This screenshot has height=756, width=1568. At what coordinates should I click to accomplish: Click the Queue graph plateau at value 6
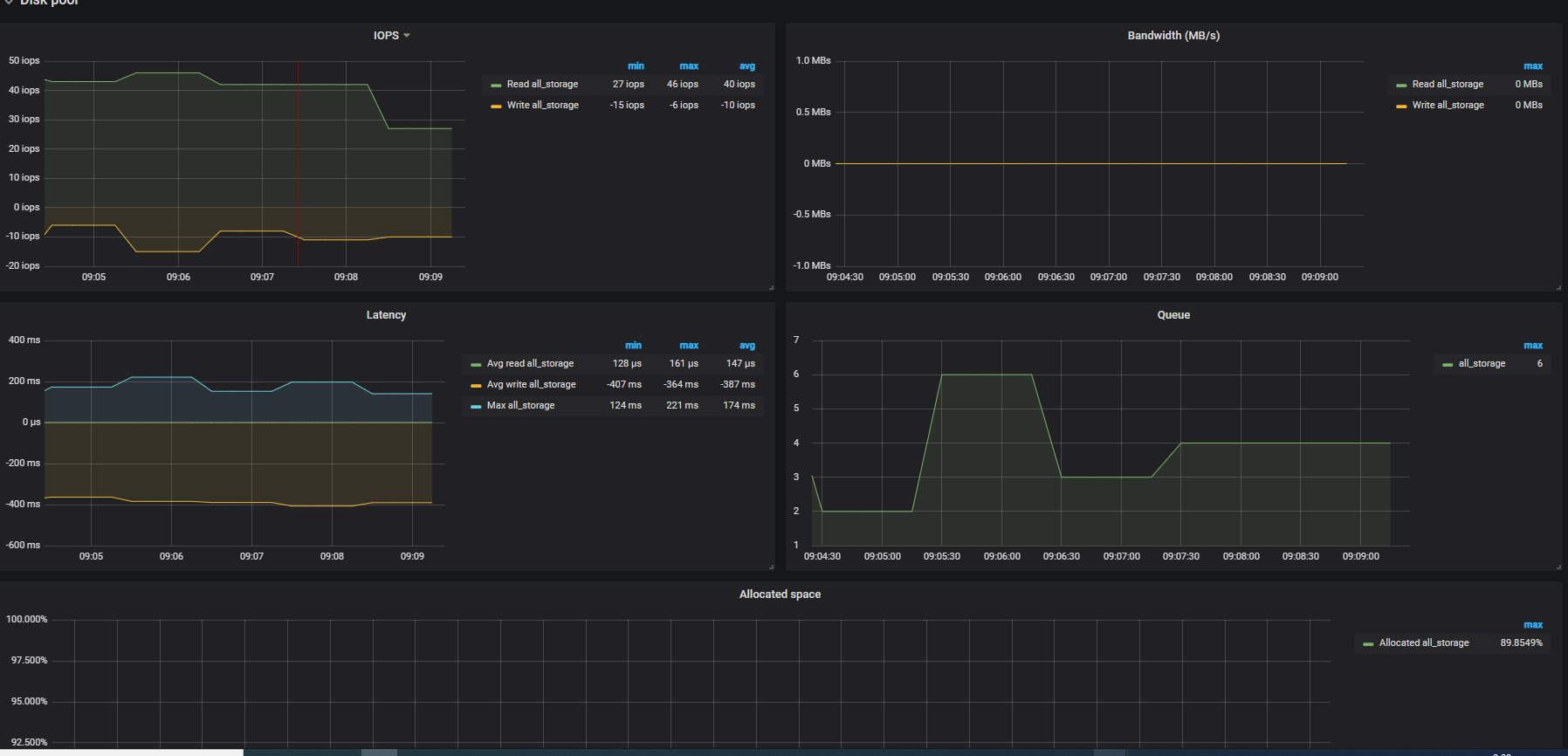(987, 375)
